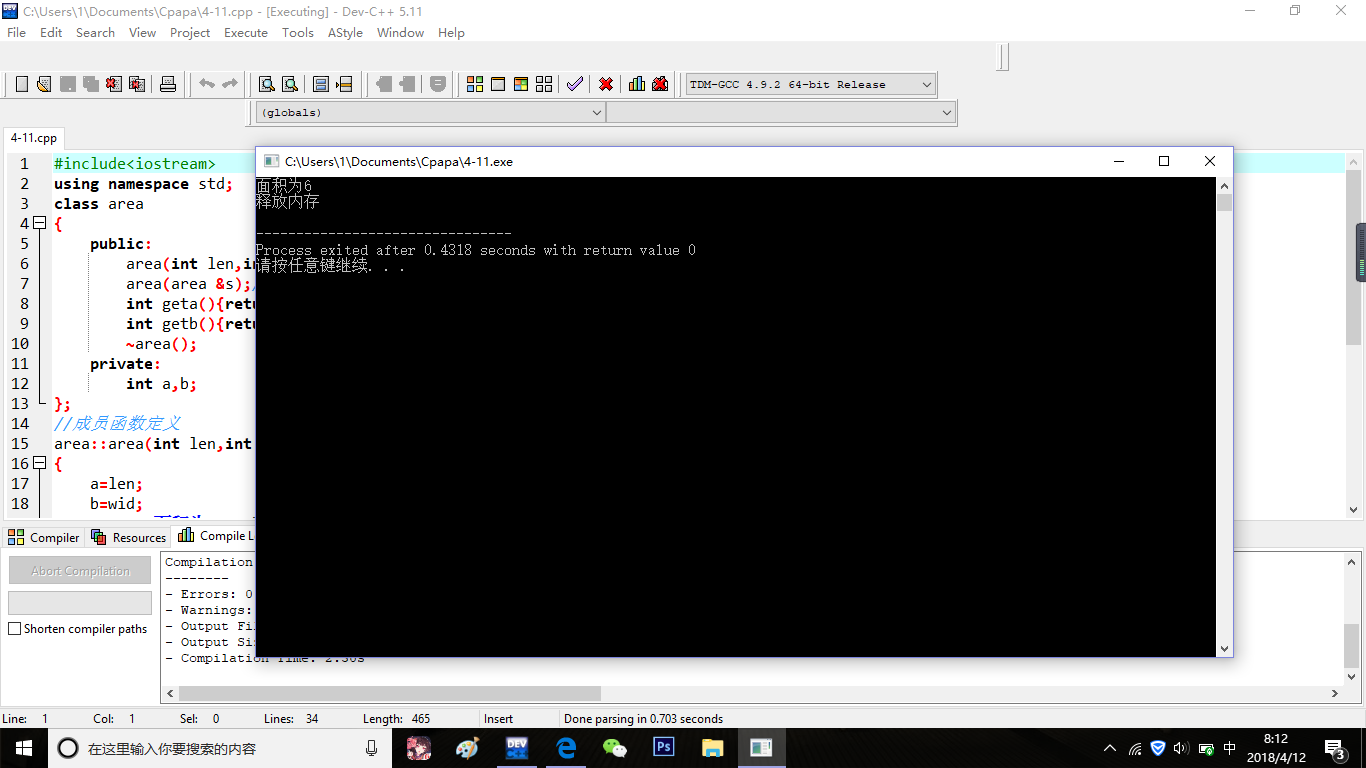Click the New file toolbar icon
1366x768 pixels.
point(22,84)
